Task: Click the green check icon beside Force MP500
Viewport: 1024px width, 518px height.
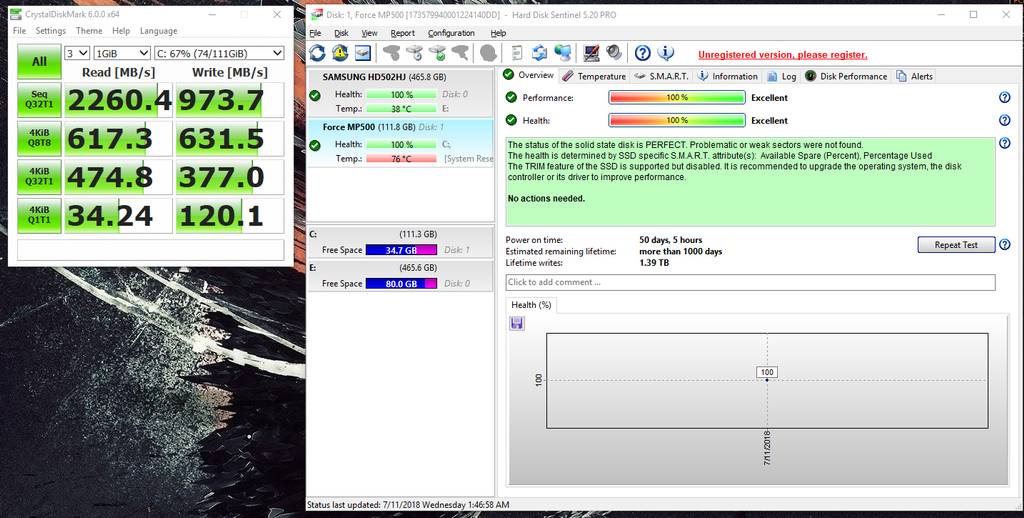Action: 315,145
